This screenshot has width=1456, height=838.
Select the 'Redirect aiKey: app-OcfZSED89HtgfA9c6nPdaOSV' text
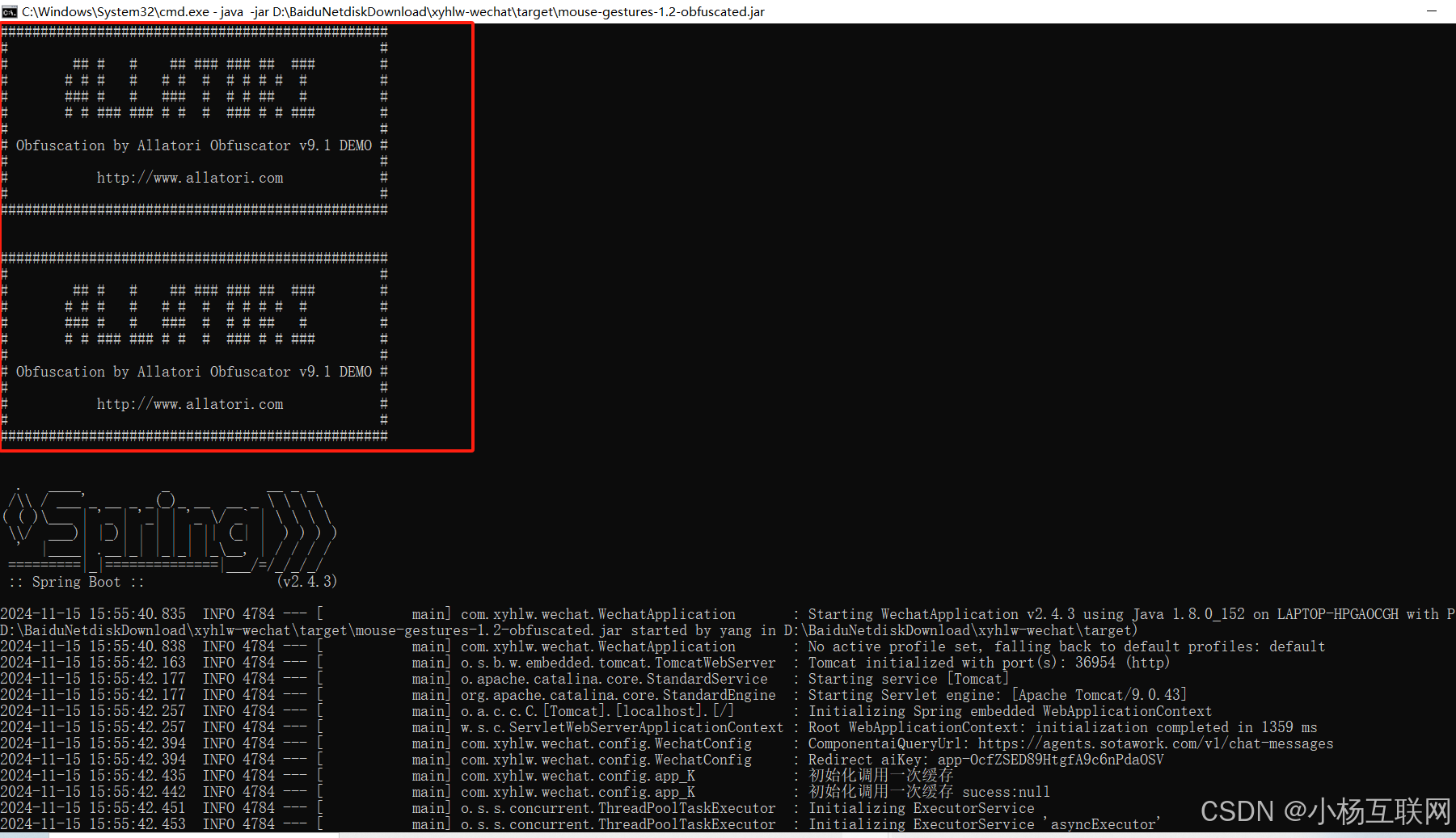click(986, 760)
